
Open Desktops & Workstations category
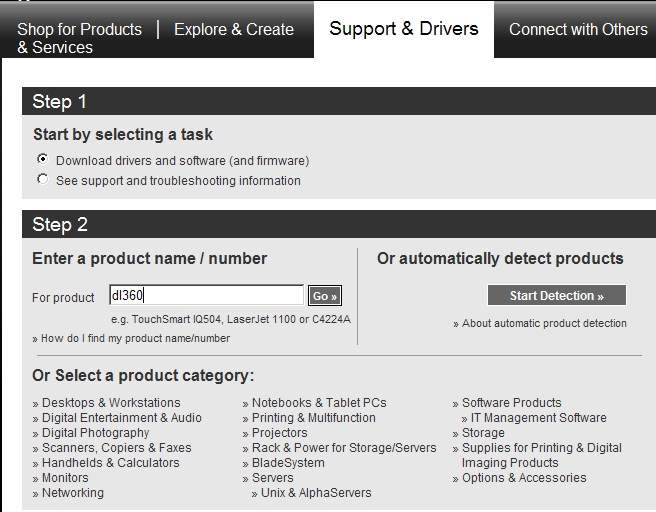[x=111, y=402]
